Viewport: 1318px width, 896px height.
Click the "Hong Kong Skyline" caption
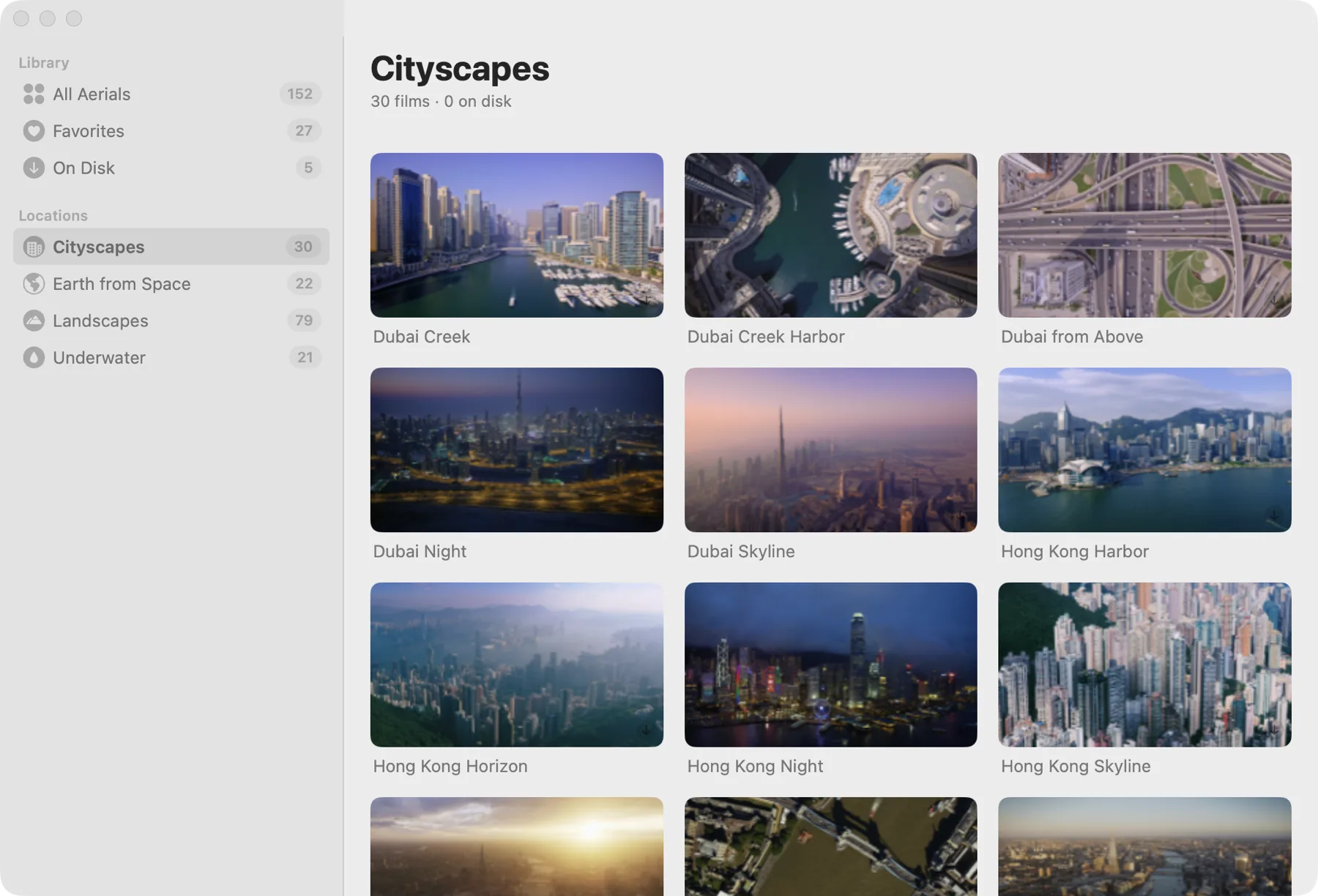pos(1076,766)
